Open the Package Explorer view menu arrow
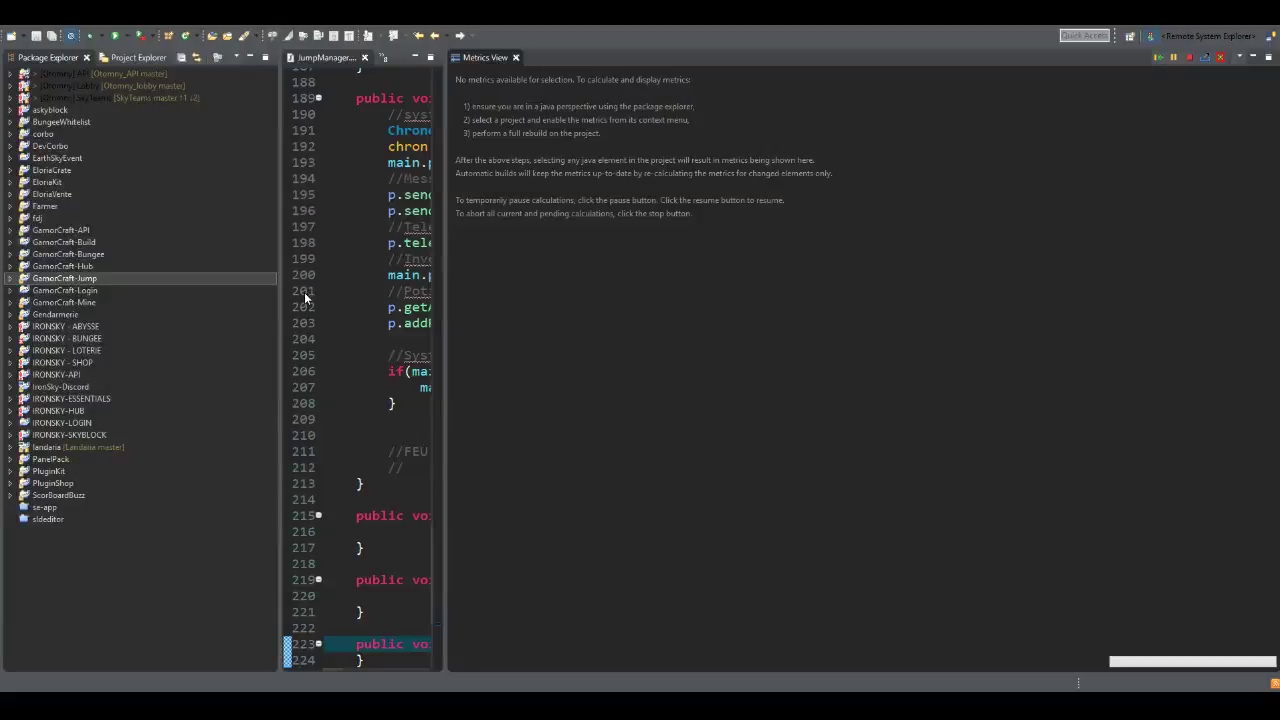The image size is (1280, 720). click(x=236, y=57)
